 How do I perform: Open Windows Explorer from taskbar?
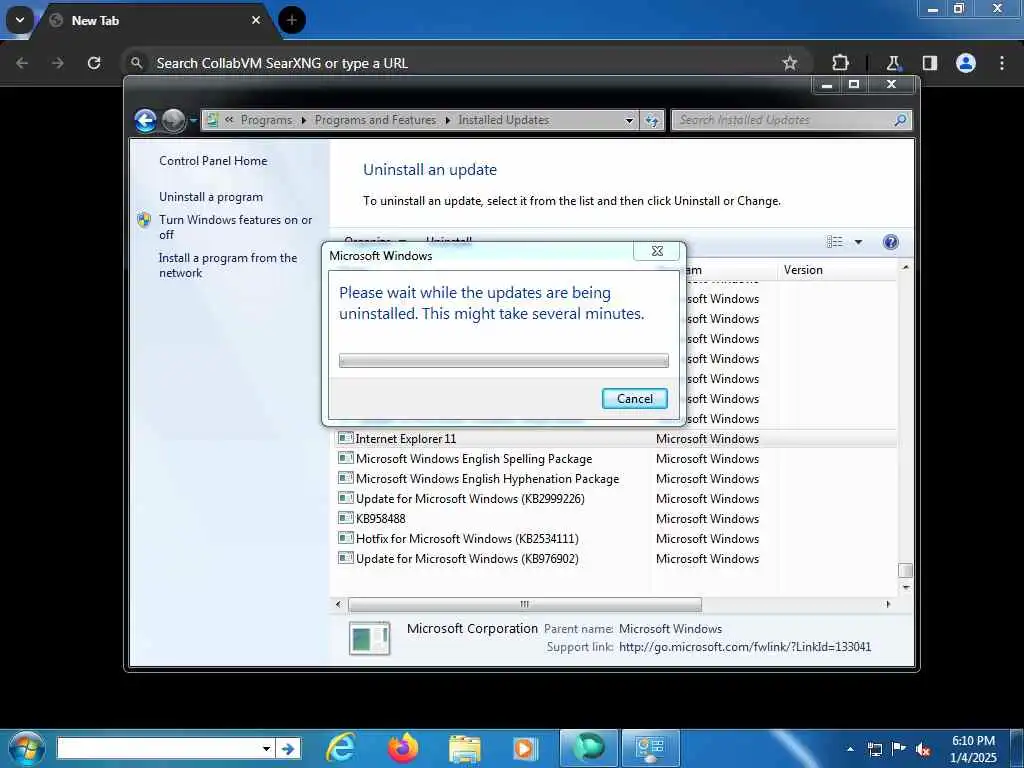(x=464, y=748)
